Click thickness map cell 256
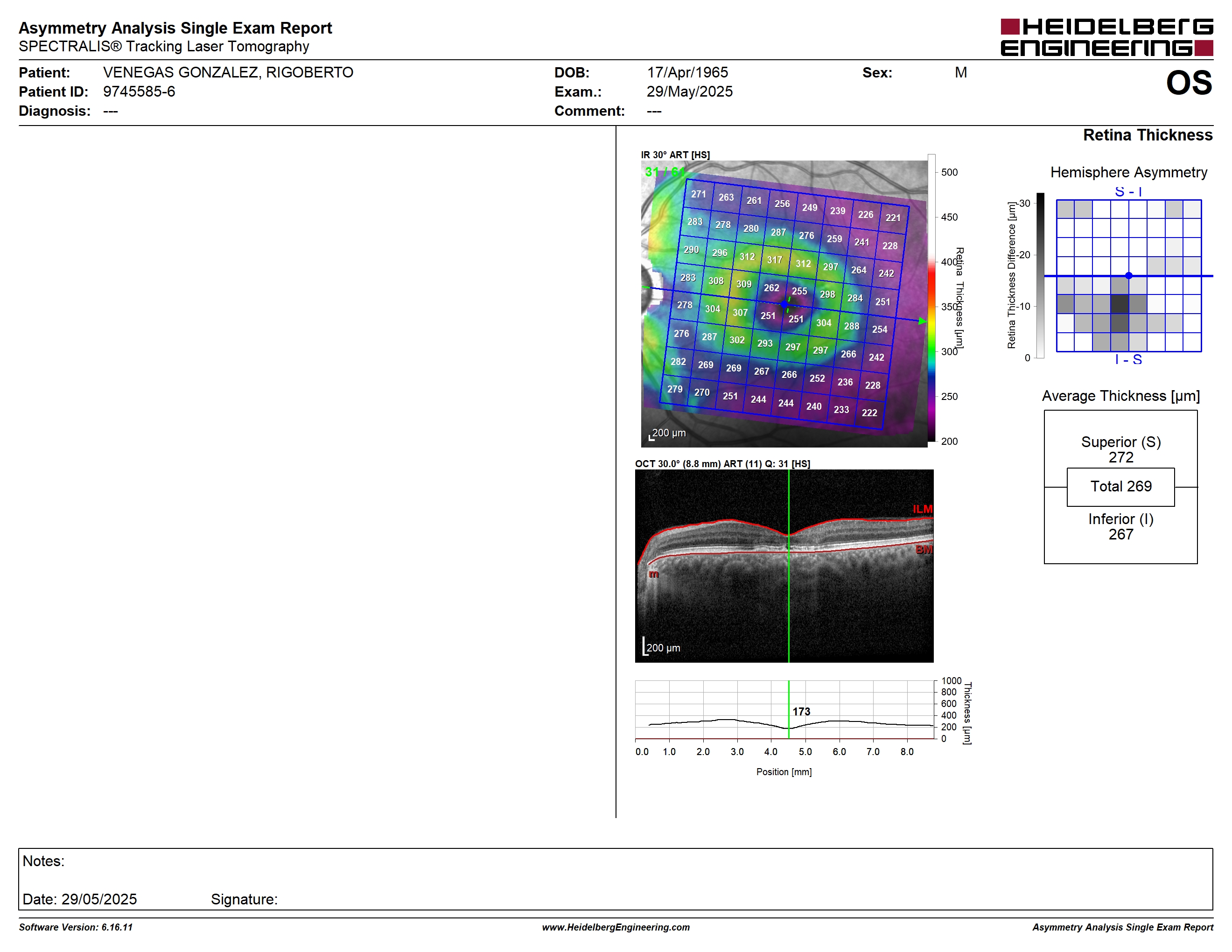 click(x=782, y=204)
